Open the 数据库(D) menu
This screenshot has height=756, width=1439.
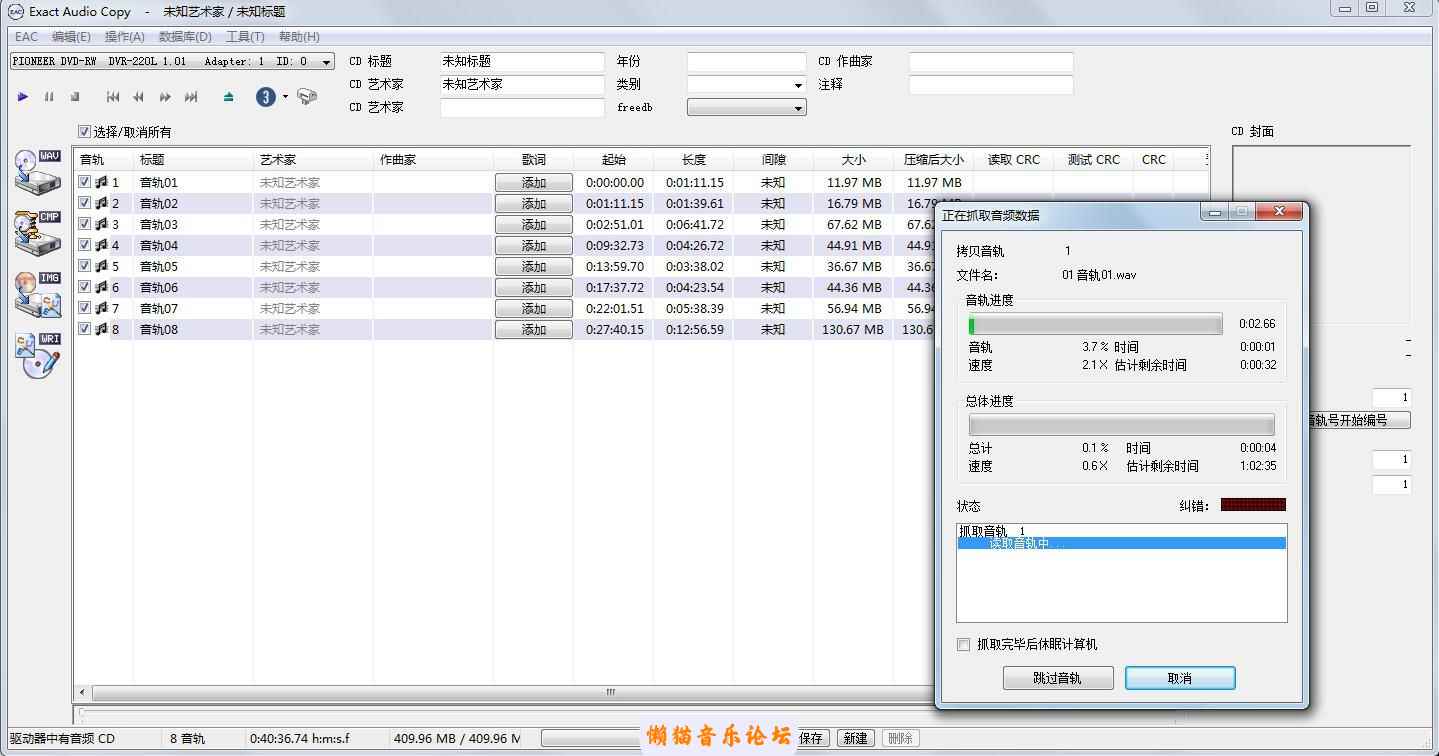click(185, 37)
